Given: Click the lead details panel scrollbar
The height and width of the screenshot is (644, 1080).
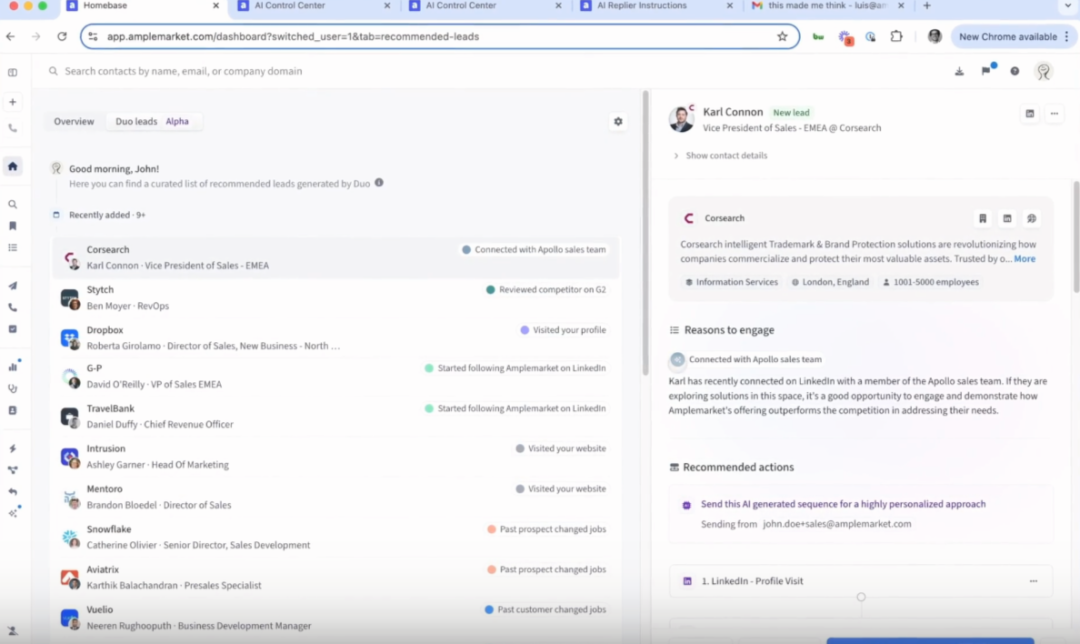Looking at the screenshot, I should coord(1076,236).
